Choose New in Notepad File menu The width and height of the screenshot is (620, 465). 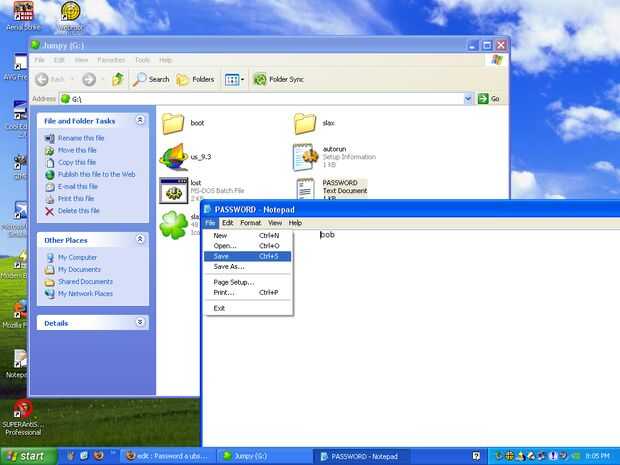pyautogui.click(x=248, y=235)
